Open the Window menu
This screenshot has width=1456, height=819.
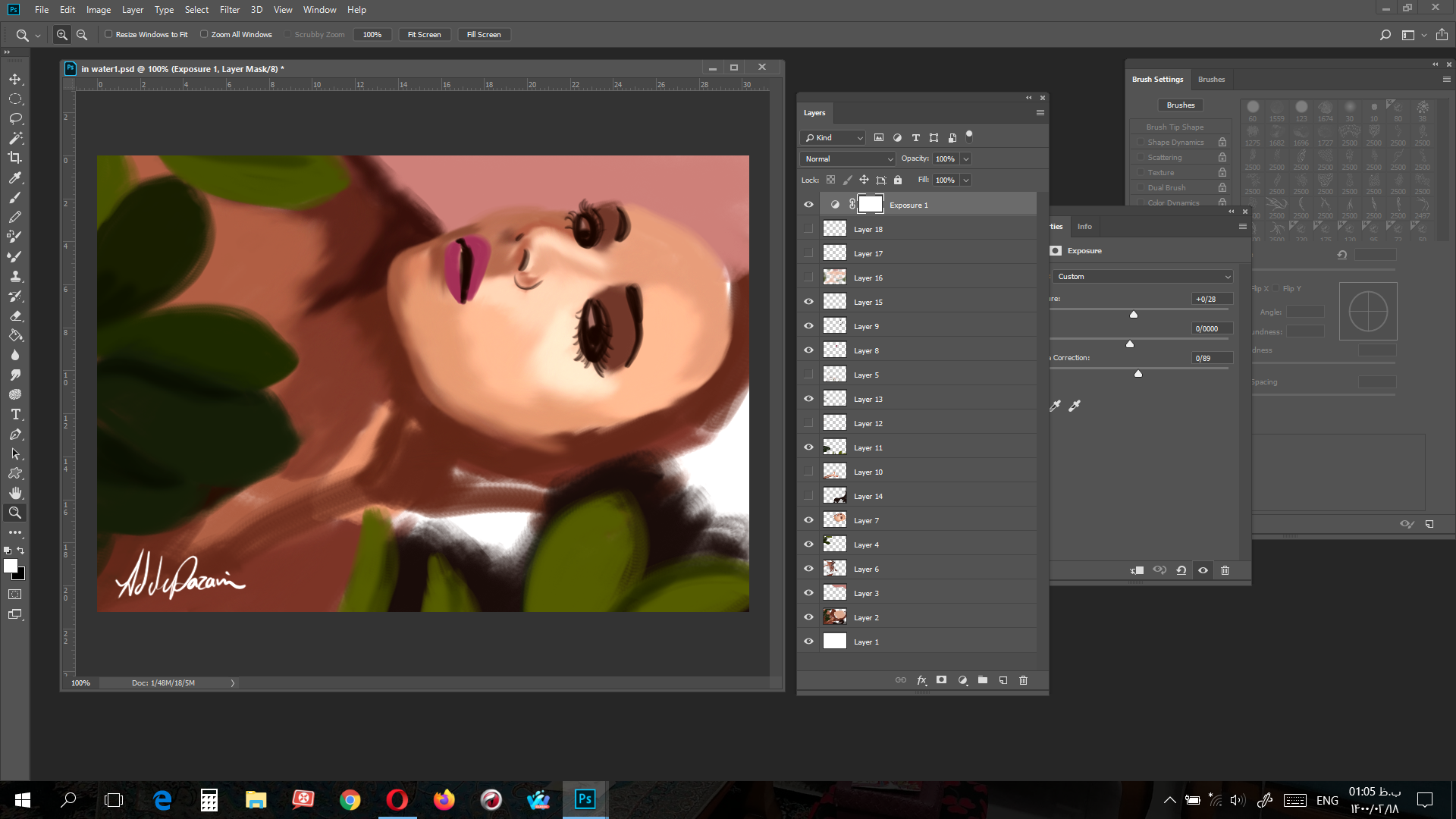pos(319,10)
